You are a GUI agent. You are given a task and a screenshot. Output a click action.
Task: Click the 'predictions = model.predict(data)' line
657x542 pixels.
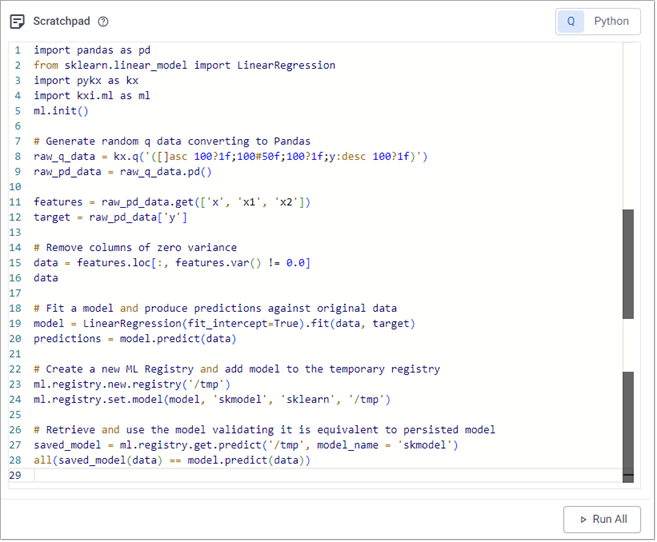[x=137, y=339]
